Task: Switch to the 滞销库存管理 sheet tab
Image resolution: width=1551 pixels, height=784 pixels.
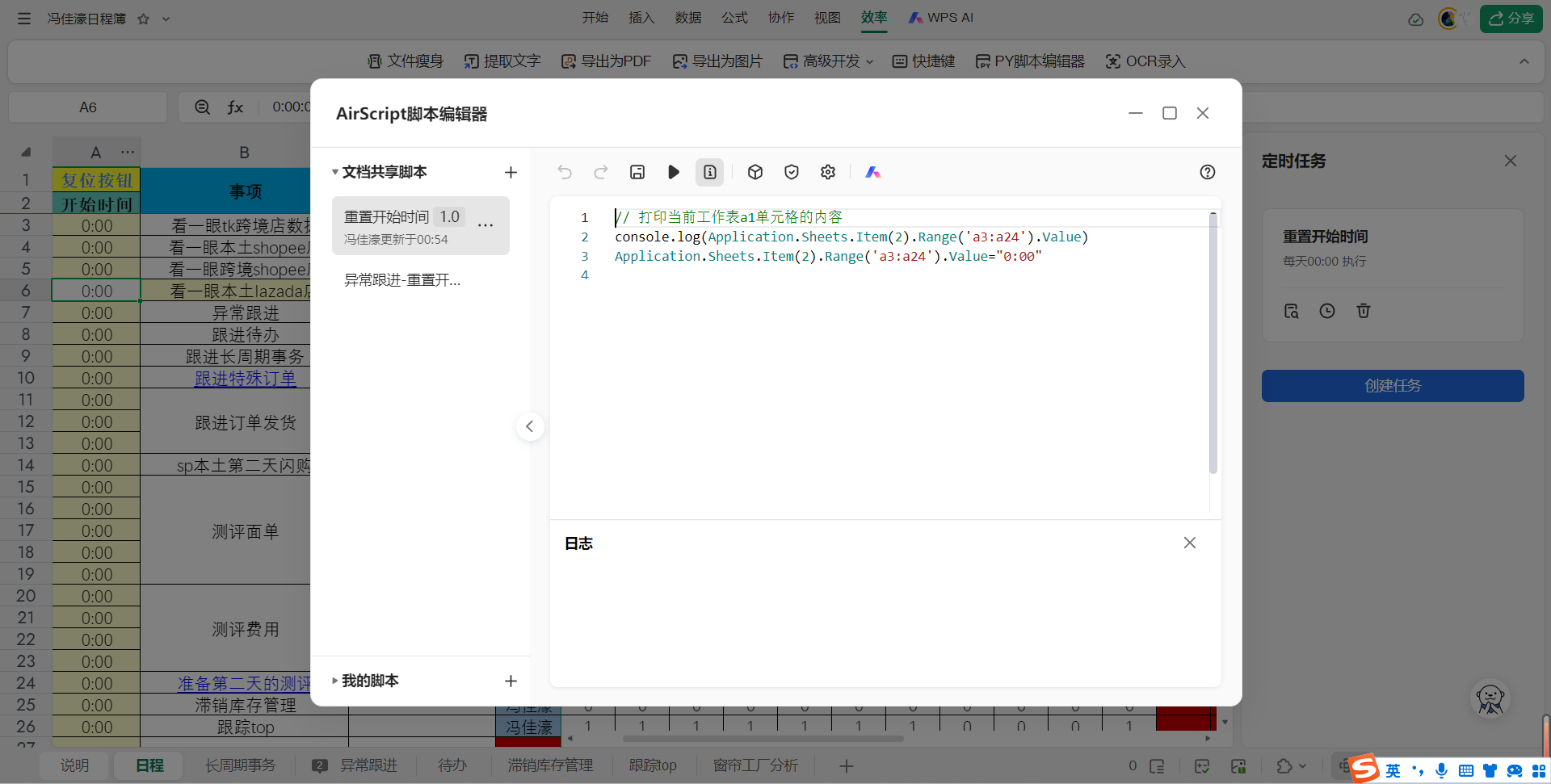Action: pos(550,765)
